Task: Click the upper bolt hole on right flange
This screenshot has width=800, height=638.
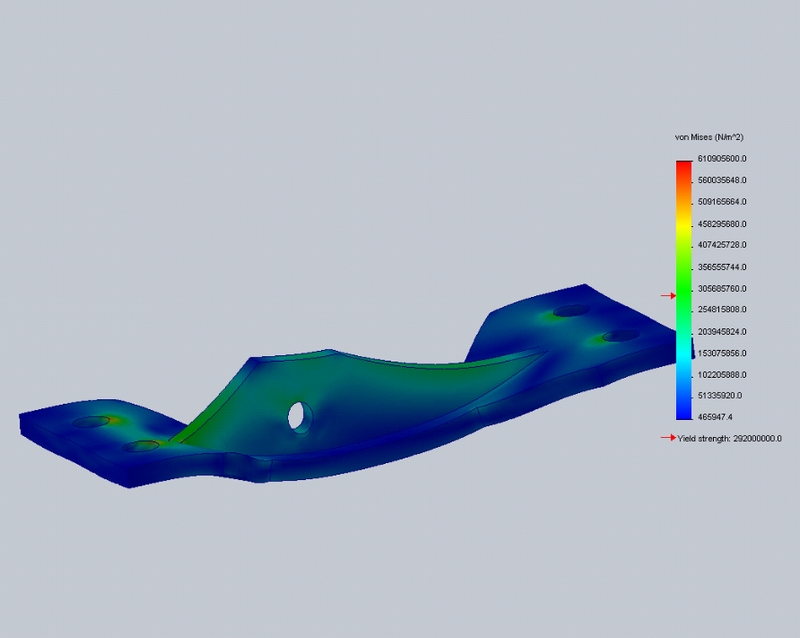Action: pos(570,311)
